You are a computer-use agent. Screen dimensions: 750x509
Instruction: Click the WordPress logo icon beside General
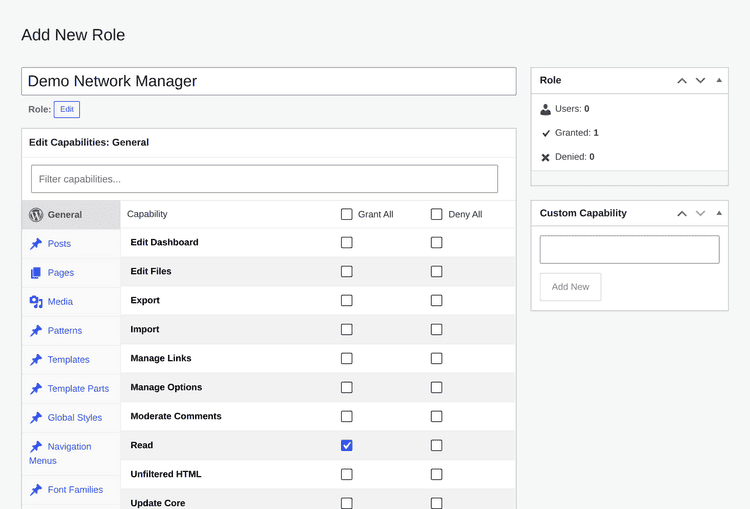[x=36, y=215]
